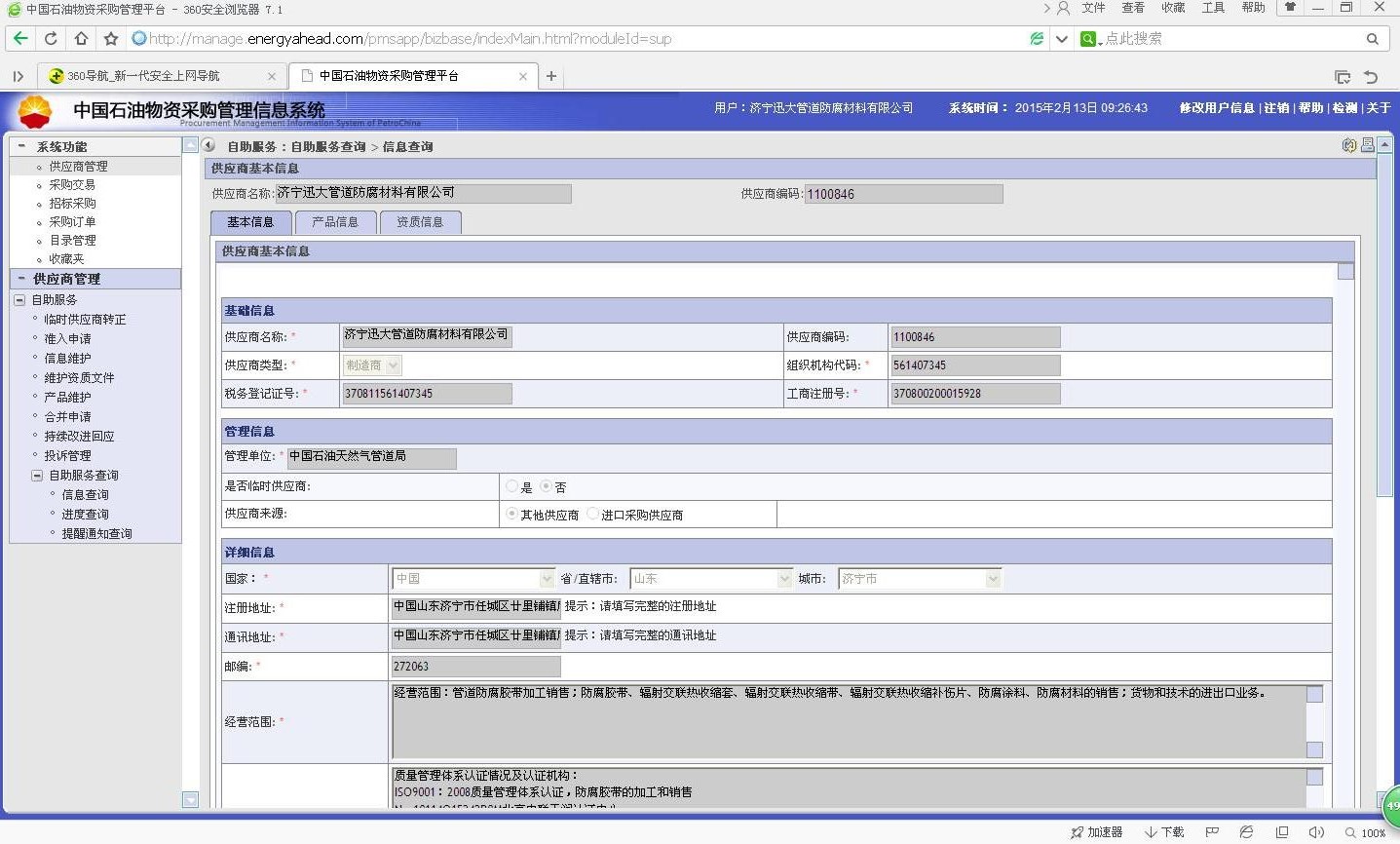Open 提醒通知查询 in the left tree

coord(96,534)
